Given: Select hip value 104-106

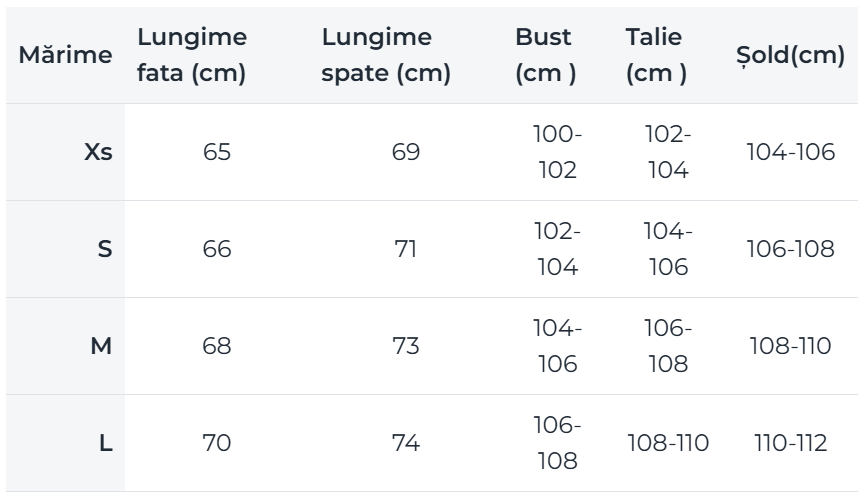Looking at the screenshot, I should [791, 152].
